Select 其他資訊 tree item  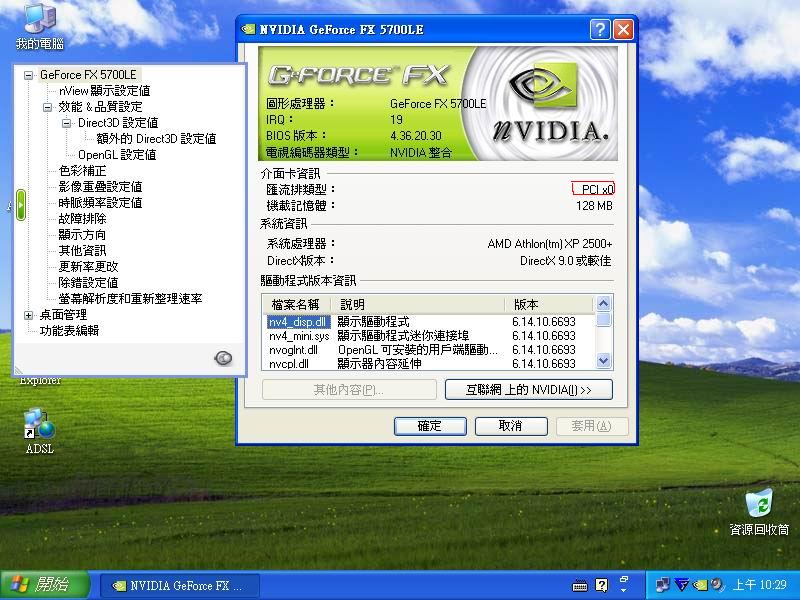(82, 251)
